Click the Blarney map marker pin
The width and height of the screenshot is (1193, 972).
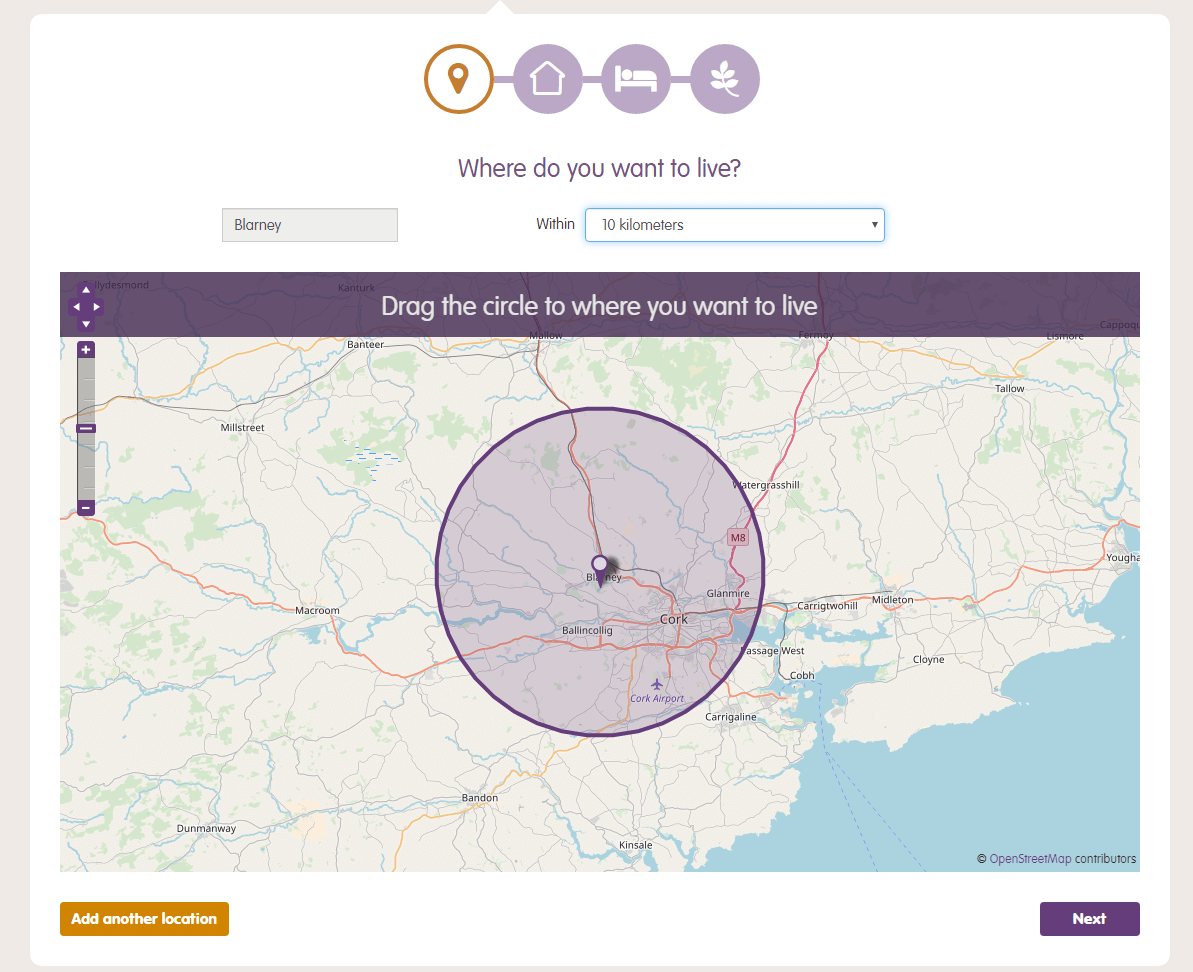pyautogui.click(x=600, y=566)
